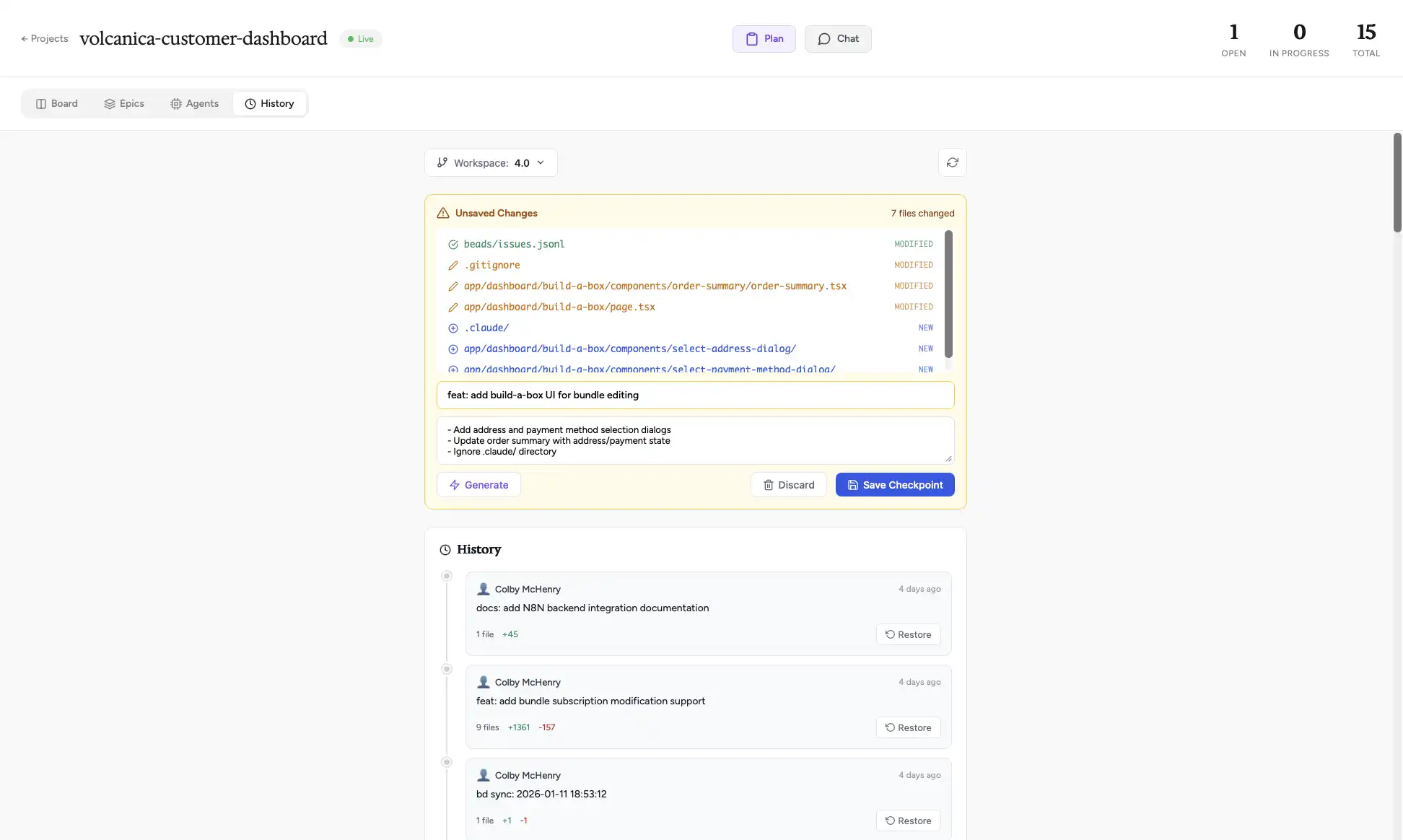Open the Agents tab
The width and height of the screenshot is (1403, 840).
coord(194,103)
